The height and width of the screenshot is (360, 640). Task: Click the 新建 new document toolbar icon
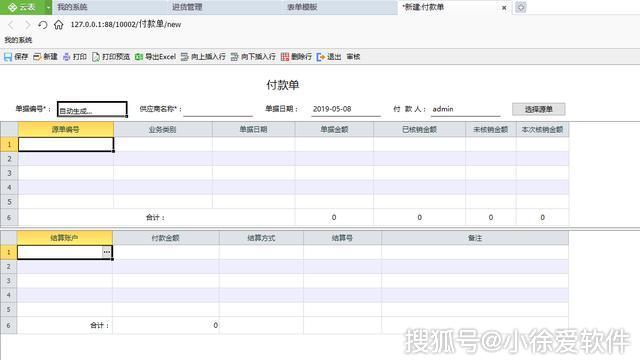tap(37, 57)
